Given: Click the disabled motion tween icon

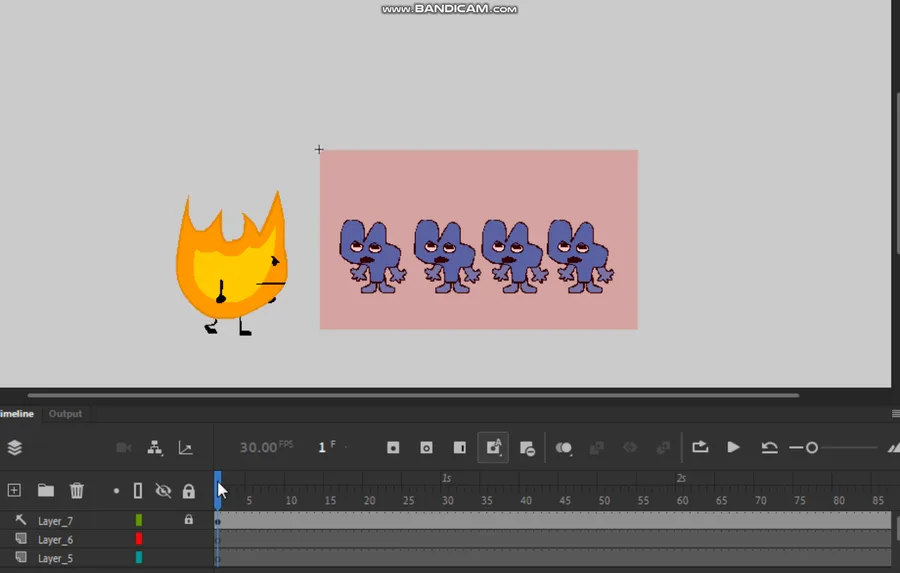Looking at the screenshot, I should [630, 448].
